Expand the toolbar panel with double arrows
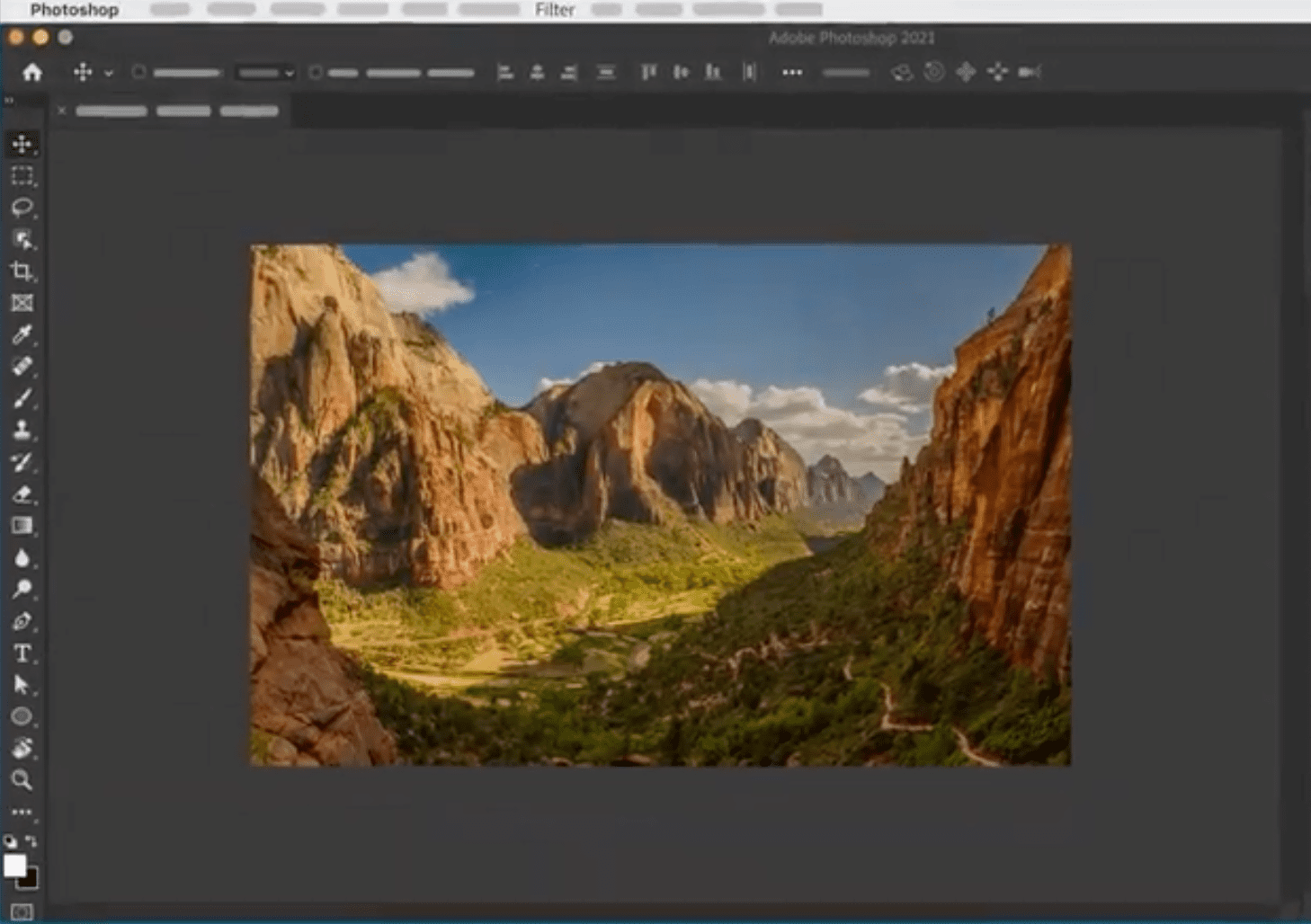1311x924 pixels. pos(9,101)
